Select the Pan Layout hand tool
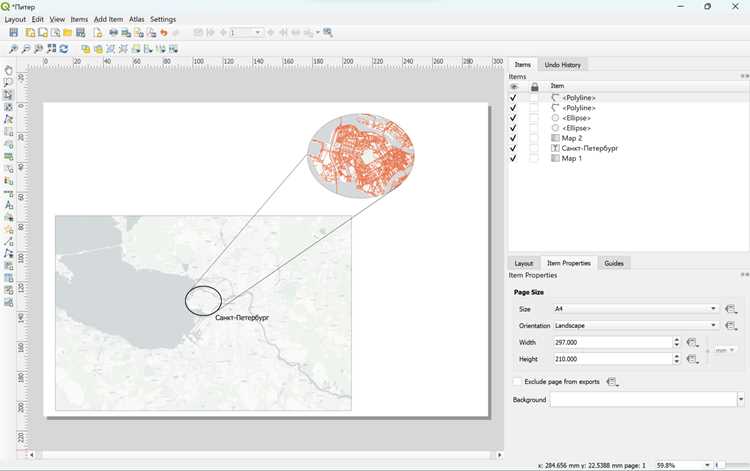Screen dimensions: 750x471 [x=8, y=70]
